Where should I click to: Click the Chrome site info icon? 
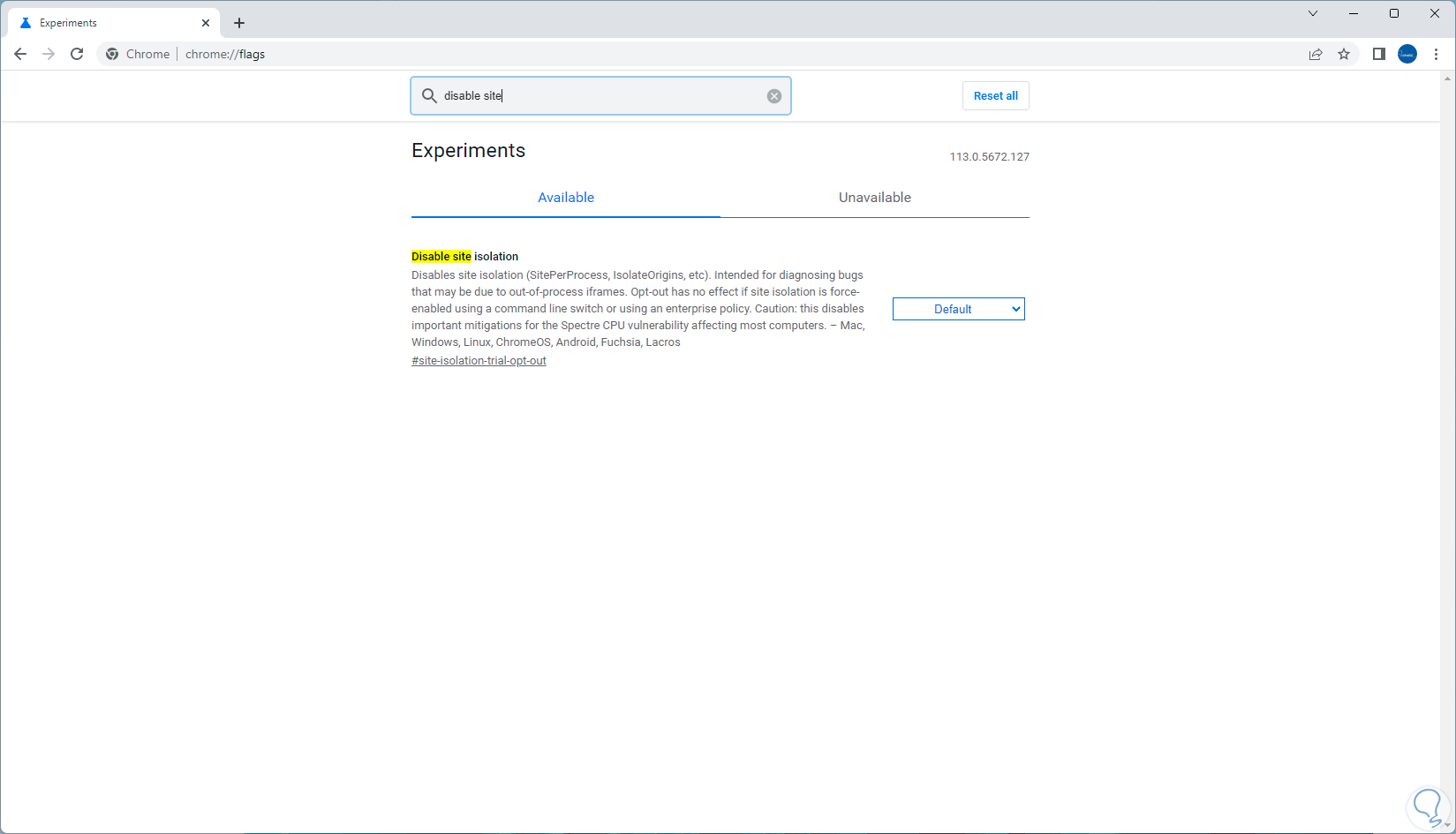(x=112, y=54)
